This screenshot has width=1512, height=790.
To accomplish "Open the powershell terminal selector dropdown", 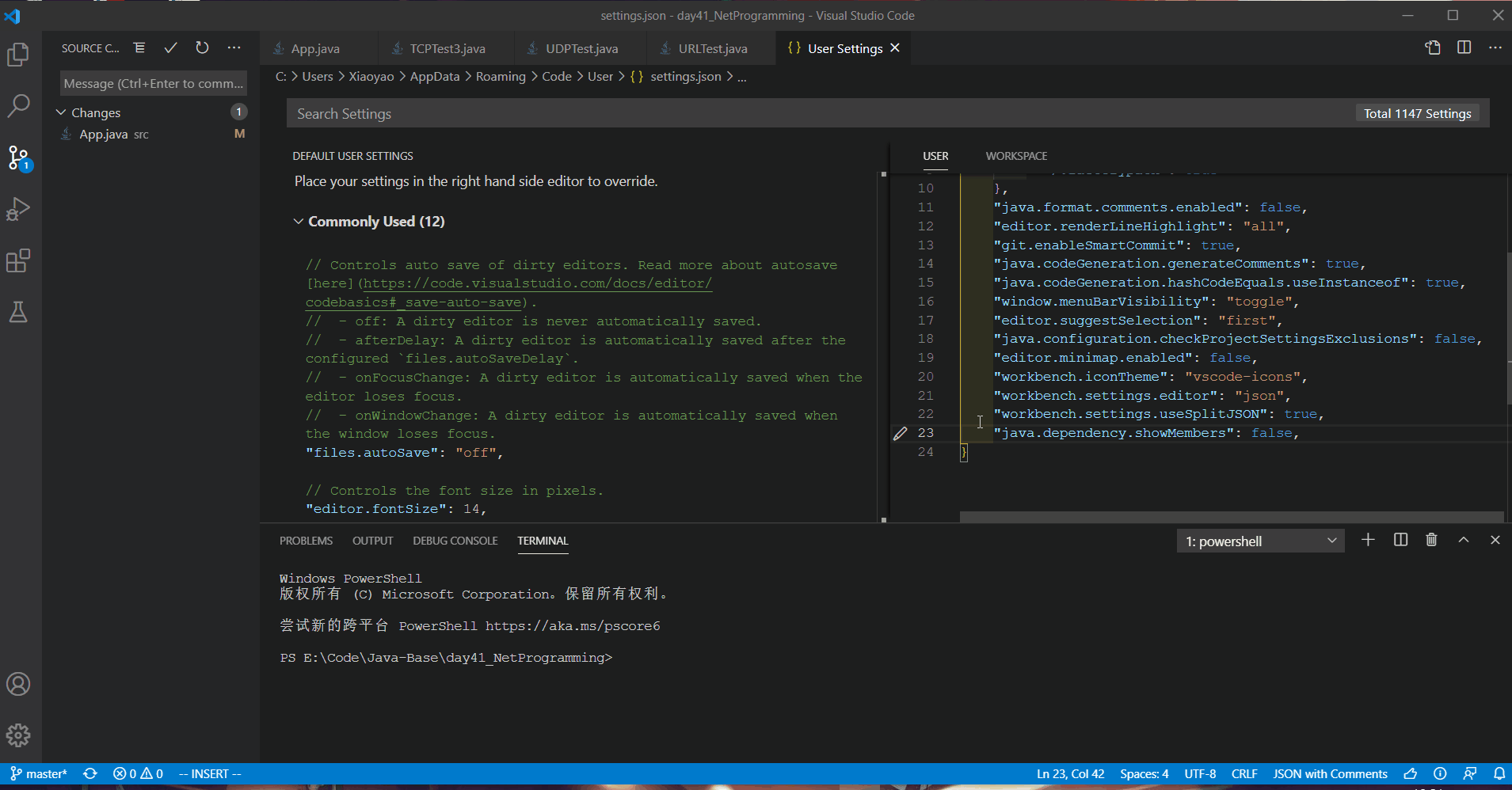I will pos(1260,541).
